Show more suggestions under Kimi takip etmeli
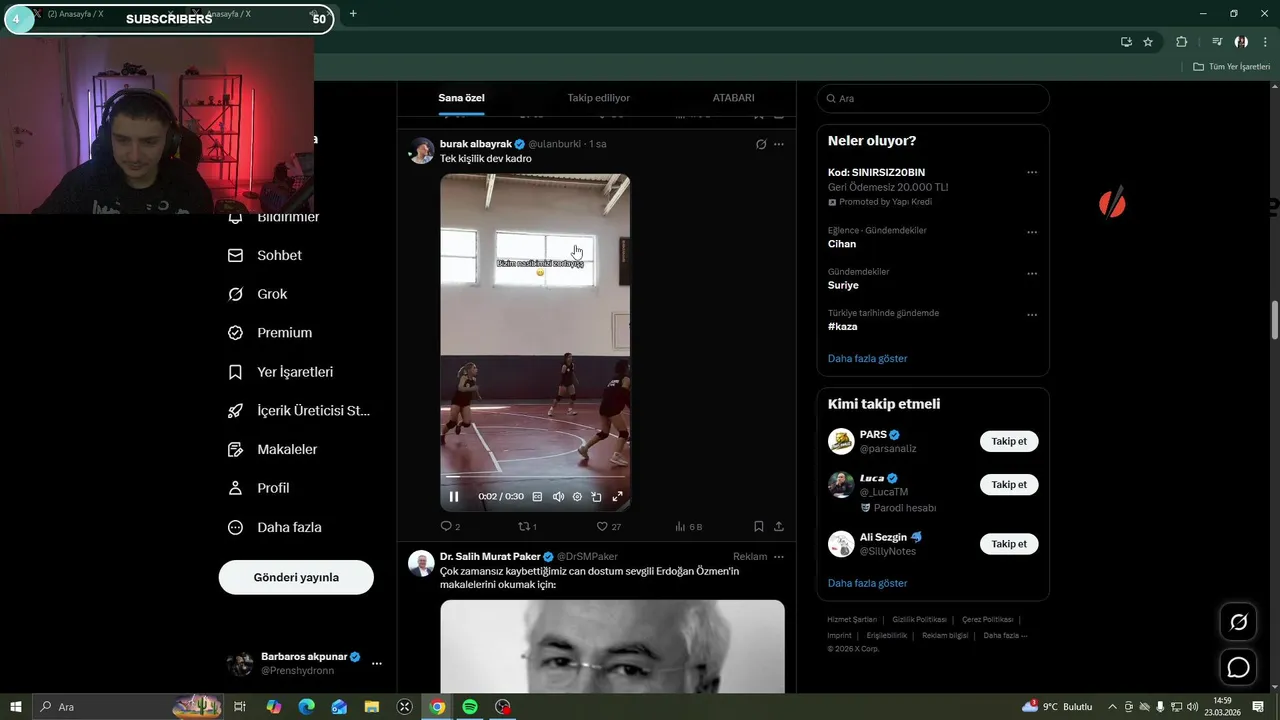 tap(867, 583)
